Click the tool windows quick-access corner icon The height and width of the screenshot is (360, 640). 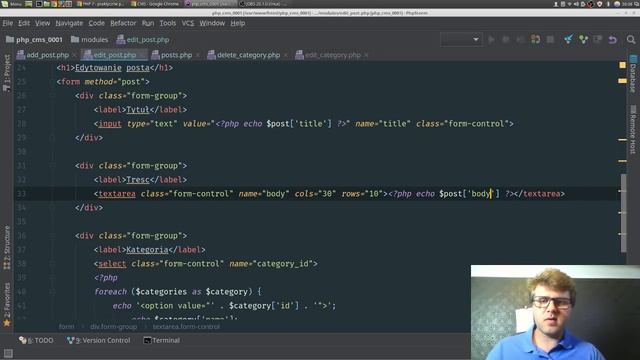pos(8,353)
